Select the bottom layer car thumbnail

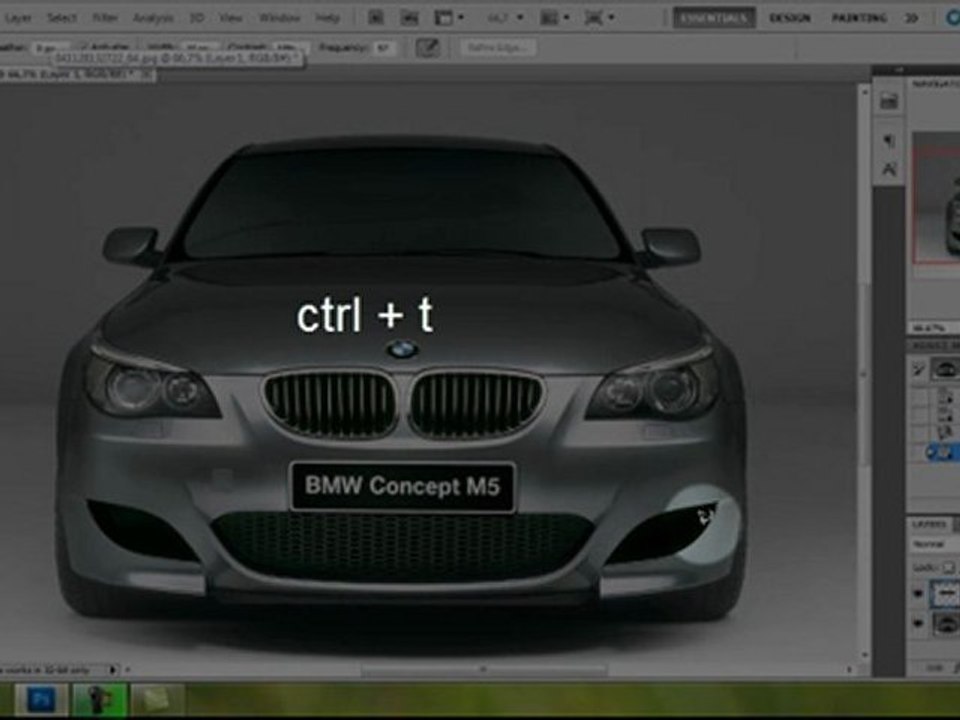click(x=946, y=624)
